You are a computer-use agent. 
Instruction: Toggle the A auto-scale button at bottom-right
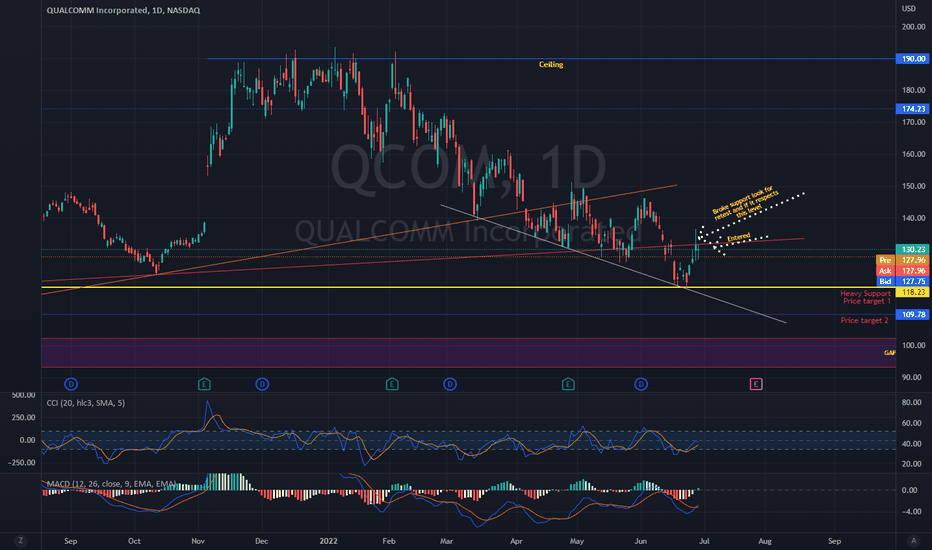(x=914, y=540)
